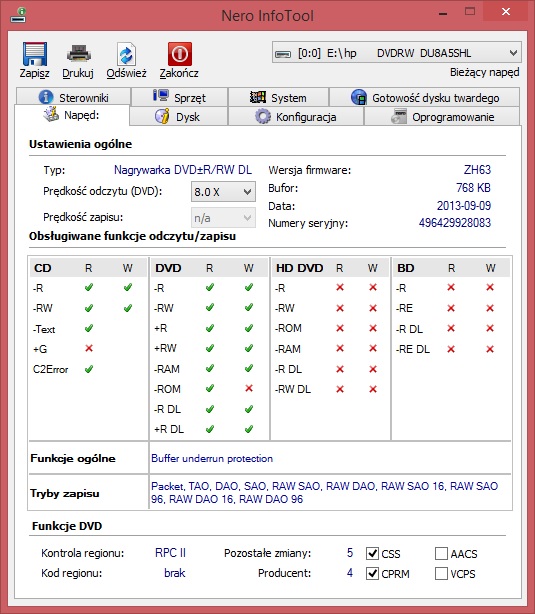535x614 pixels.
Task: Click the Zakończ button label
Action: pos(179,73)
